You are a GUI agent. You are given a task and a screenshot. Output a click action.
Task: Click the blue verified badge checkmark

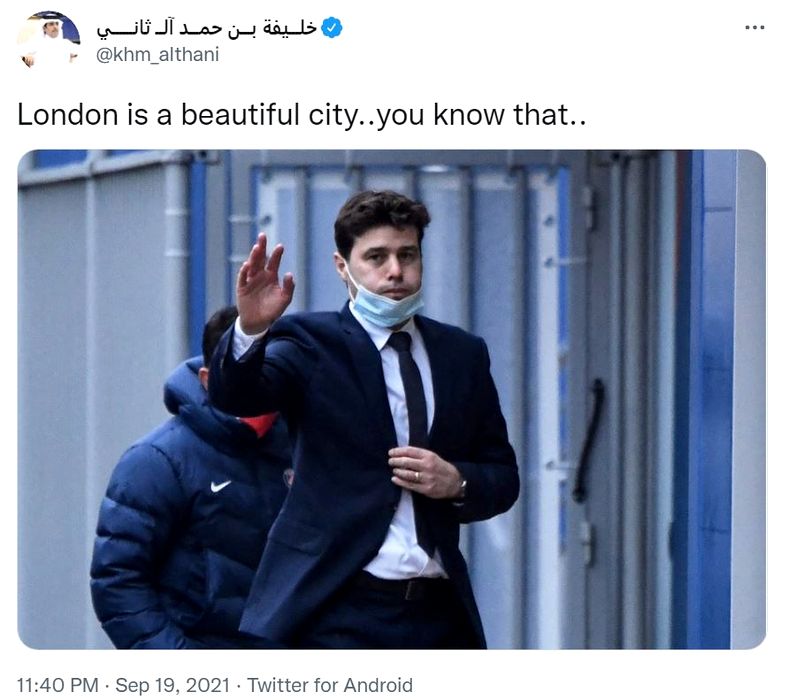click(x=331, y=28)
